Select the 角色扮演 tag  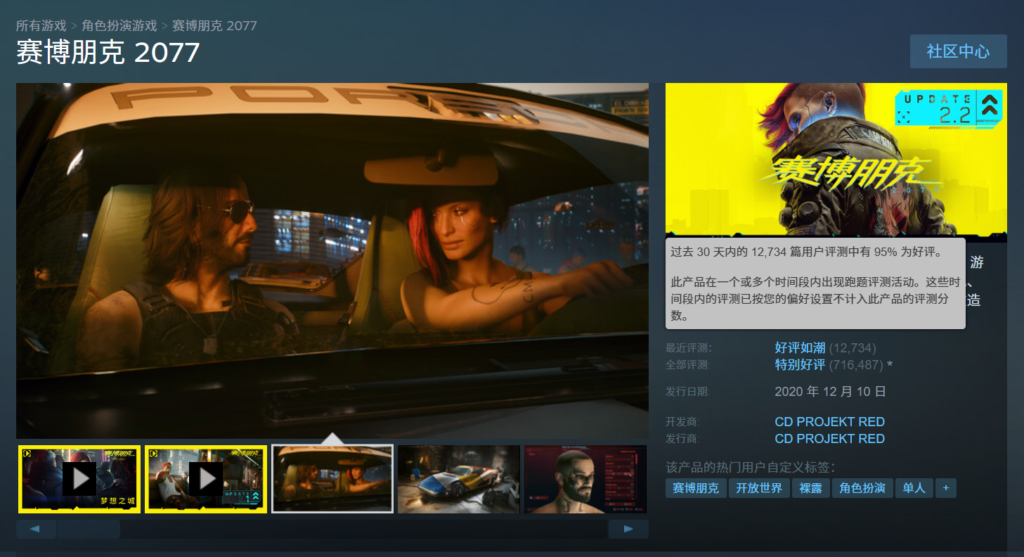862,488
